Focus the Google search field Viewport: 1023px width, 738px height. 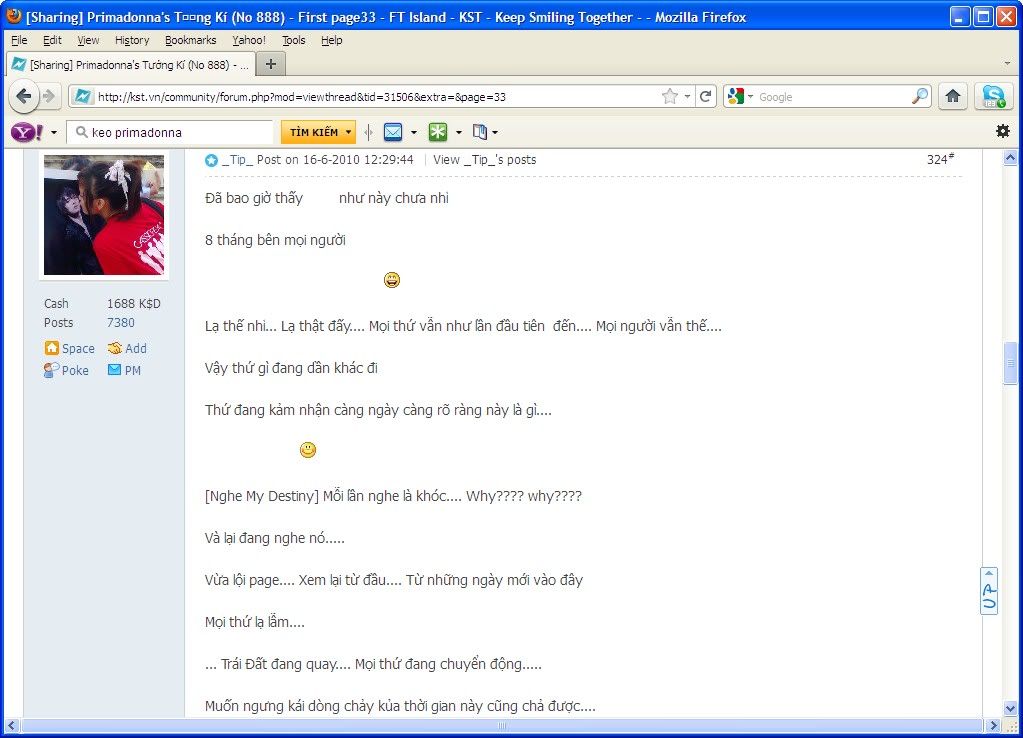pyautogui.click(x=832, y=97)
